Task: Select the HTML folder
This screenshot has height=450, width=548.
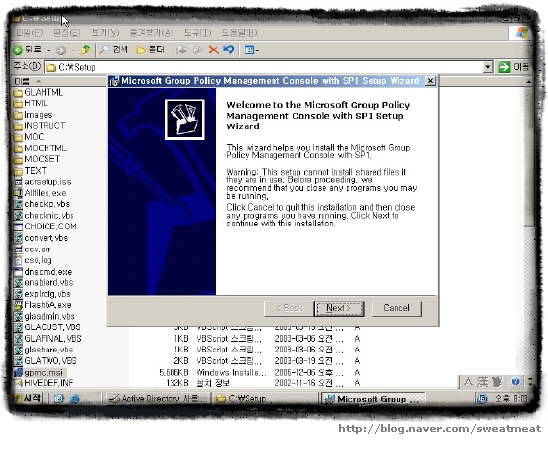Action: (x=31, y=103)
